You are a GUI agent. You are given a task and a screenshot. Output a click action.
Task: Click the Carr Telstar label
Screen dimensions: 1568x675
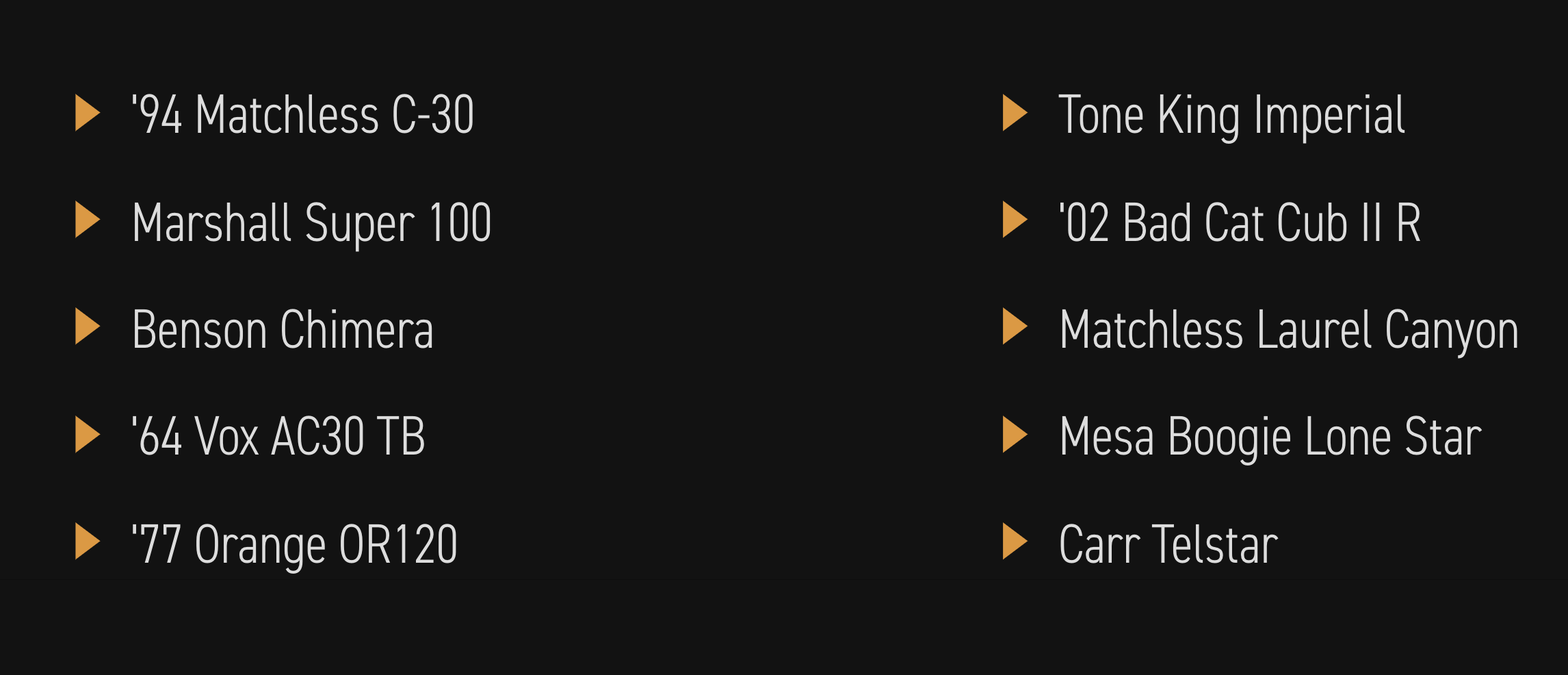point(1169,544)
